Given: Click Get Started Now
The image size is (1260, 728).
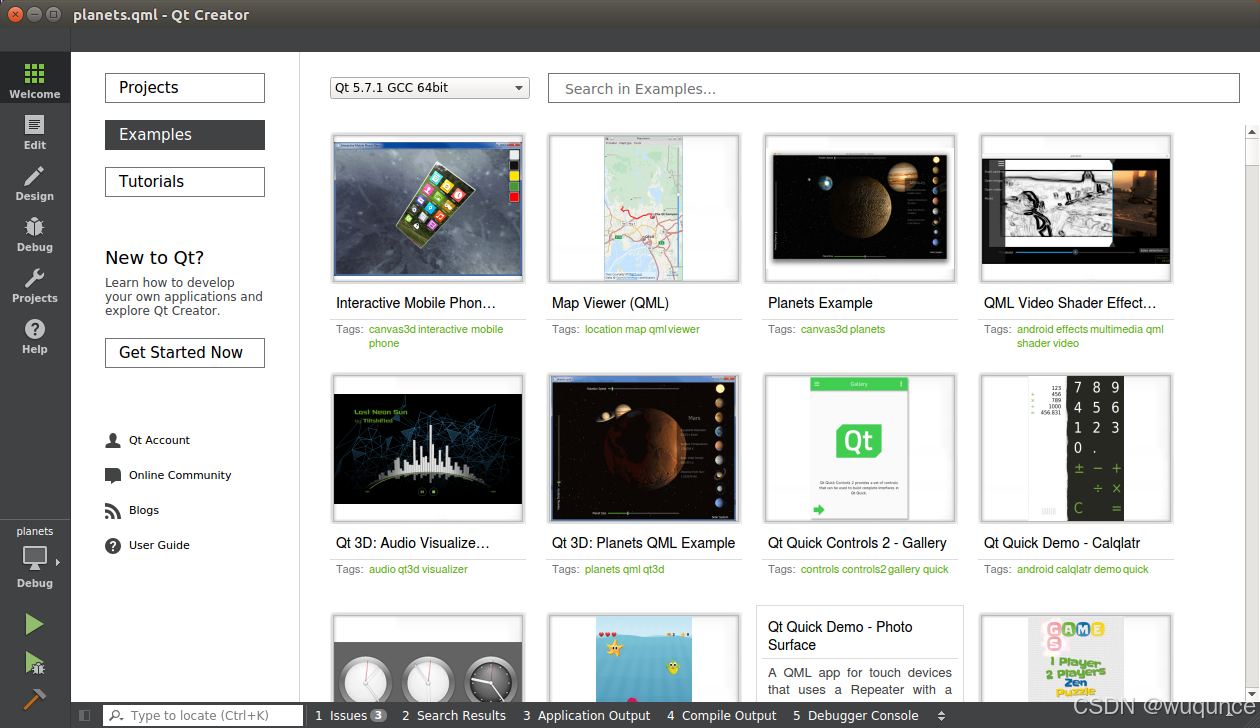Looking at the screenshot, I should (x=185, y=353).
